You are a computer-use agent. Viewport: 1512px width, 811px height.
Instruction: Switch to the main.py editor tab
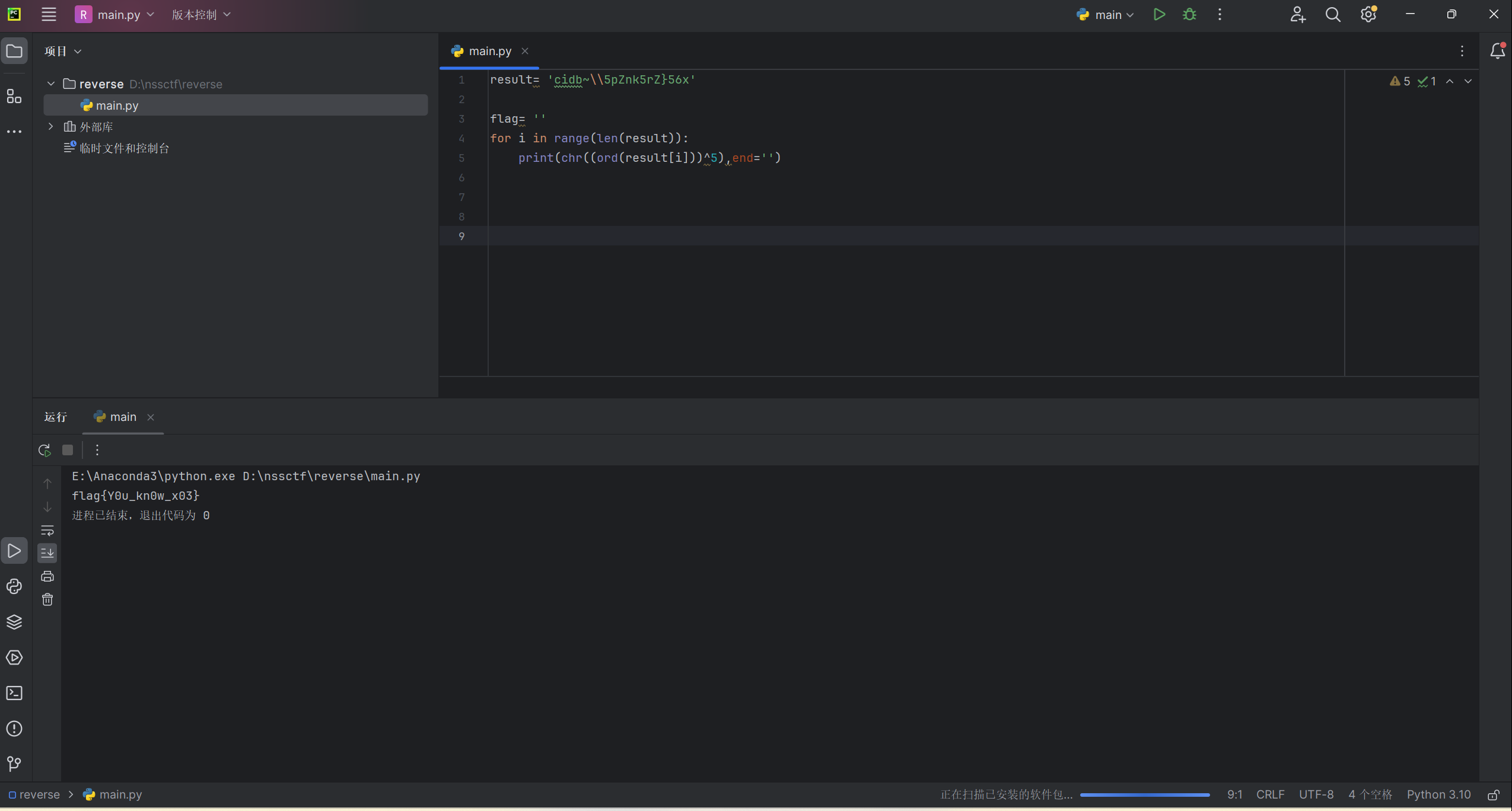[489, 51]
